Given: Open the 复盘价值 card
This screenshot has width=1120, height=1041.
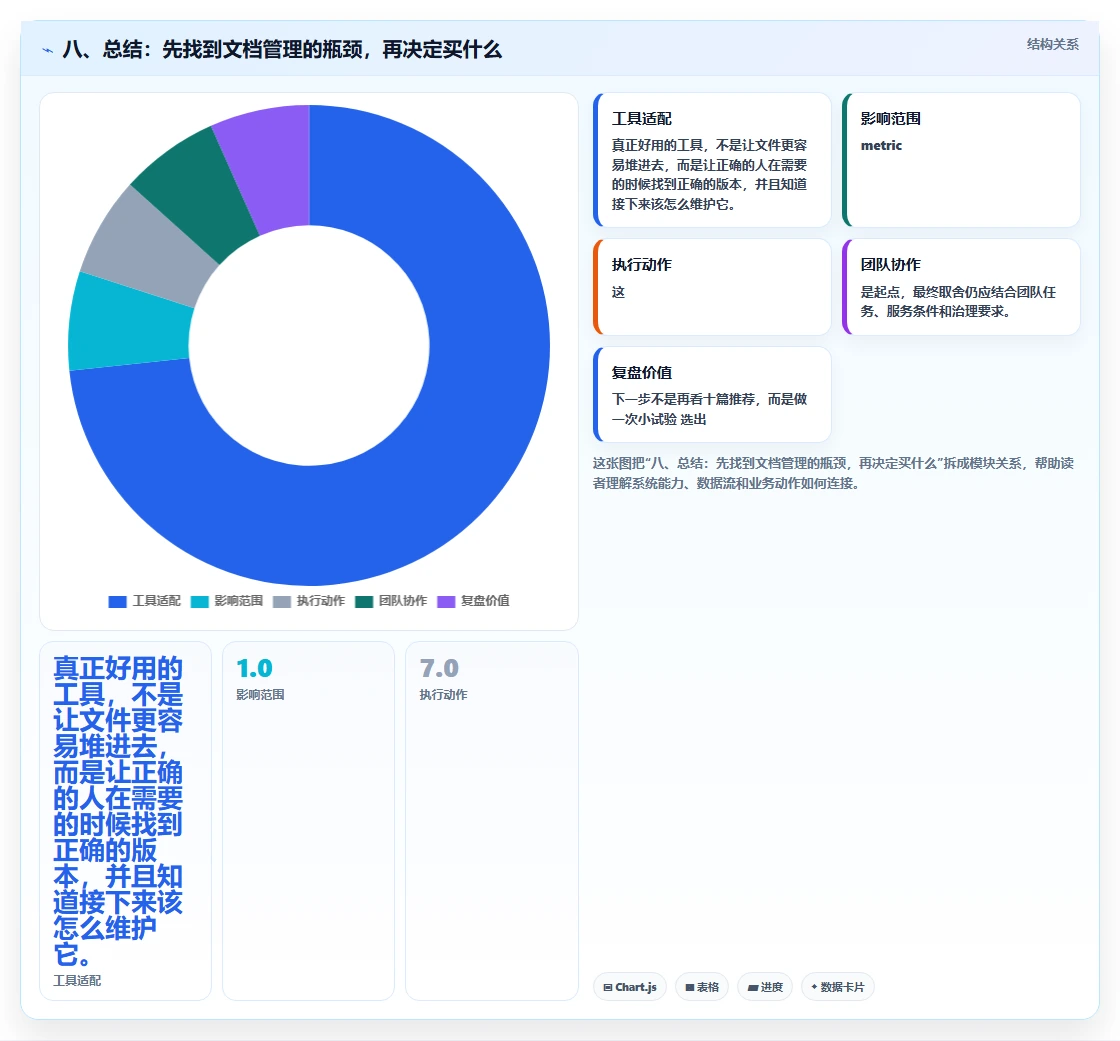Looking at the screenshot, I should pos(712,395).
